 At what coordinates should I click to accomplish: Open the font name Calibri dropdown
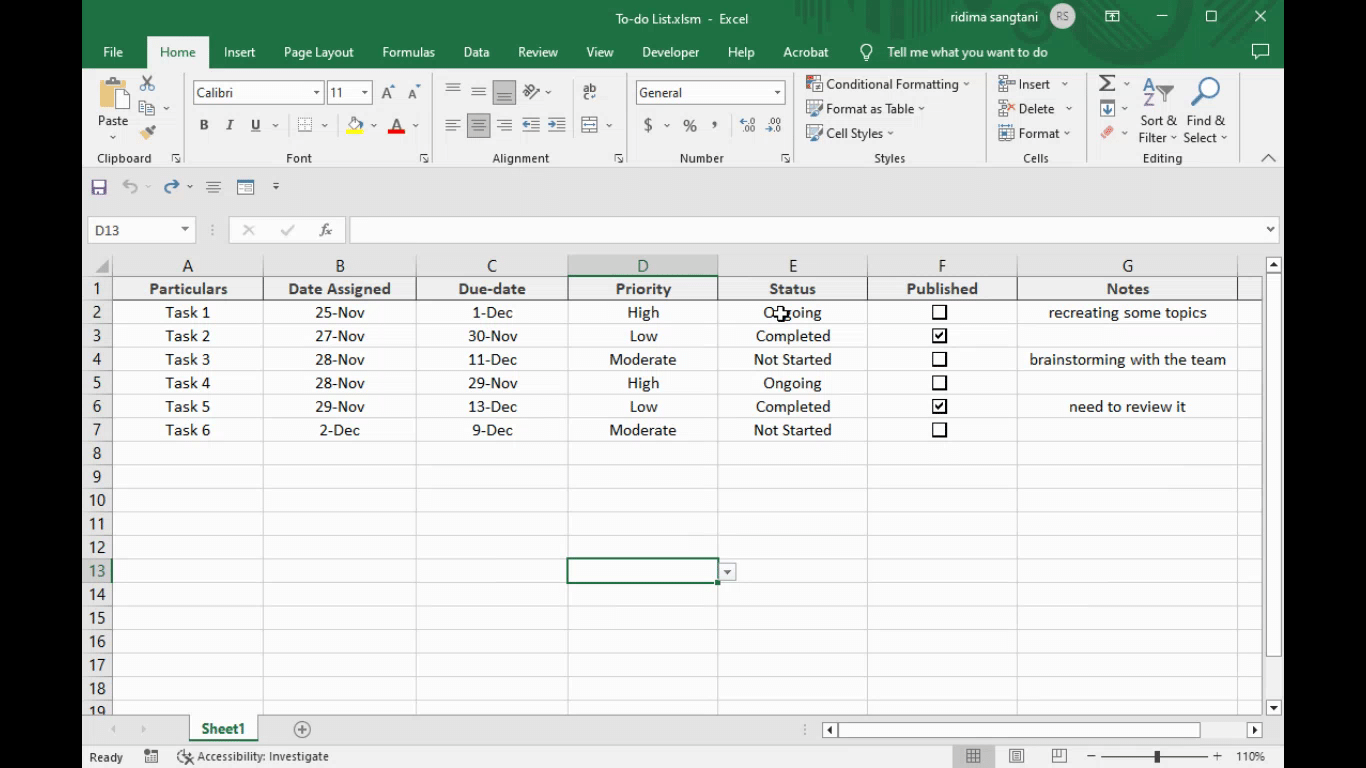tap(316, 93)
